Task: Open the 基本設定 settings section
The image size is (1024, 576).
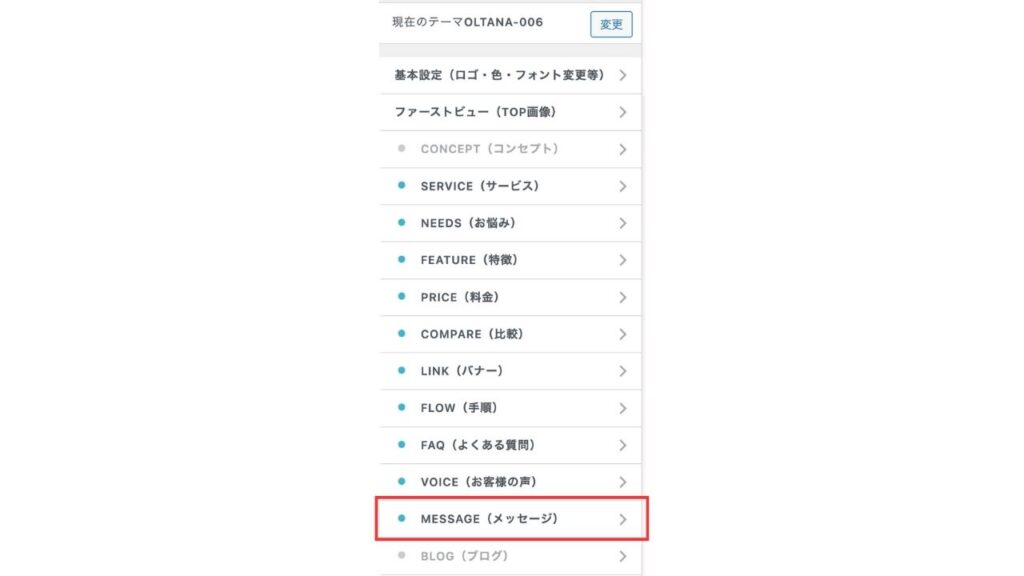Action: 510,75
